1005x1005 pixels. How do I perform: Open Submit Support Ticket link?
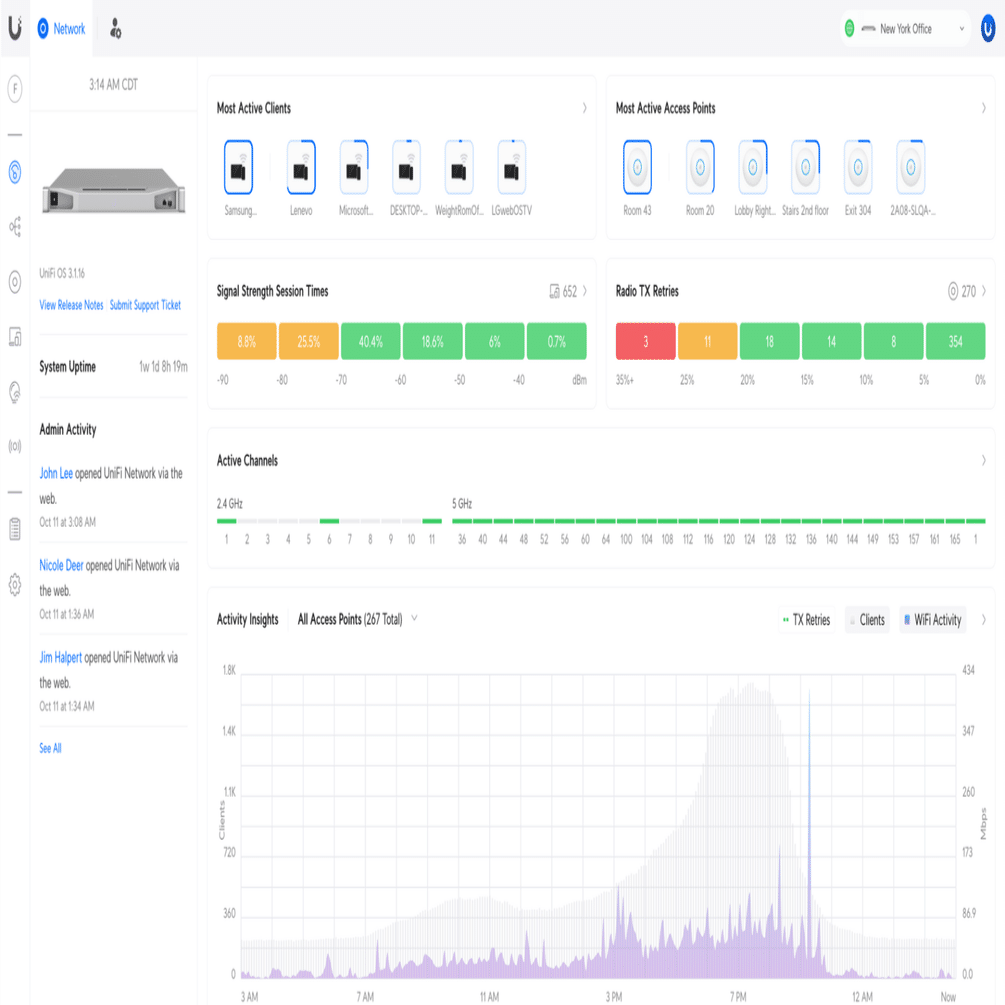pos(144,305)
